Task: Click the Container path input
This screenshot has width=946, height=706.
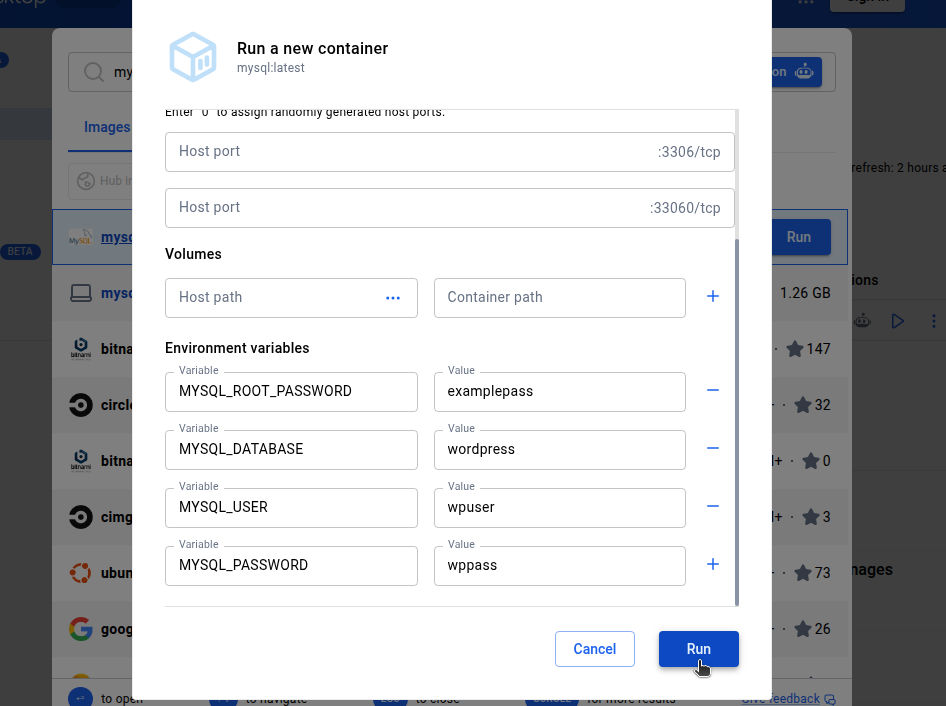Action: pyautogui.click(x=559, y=298)
